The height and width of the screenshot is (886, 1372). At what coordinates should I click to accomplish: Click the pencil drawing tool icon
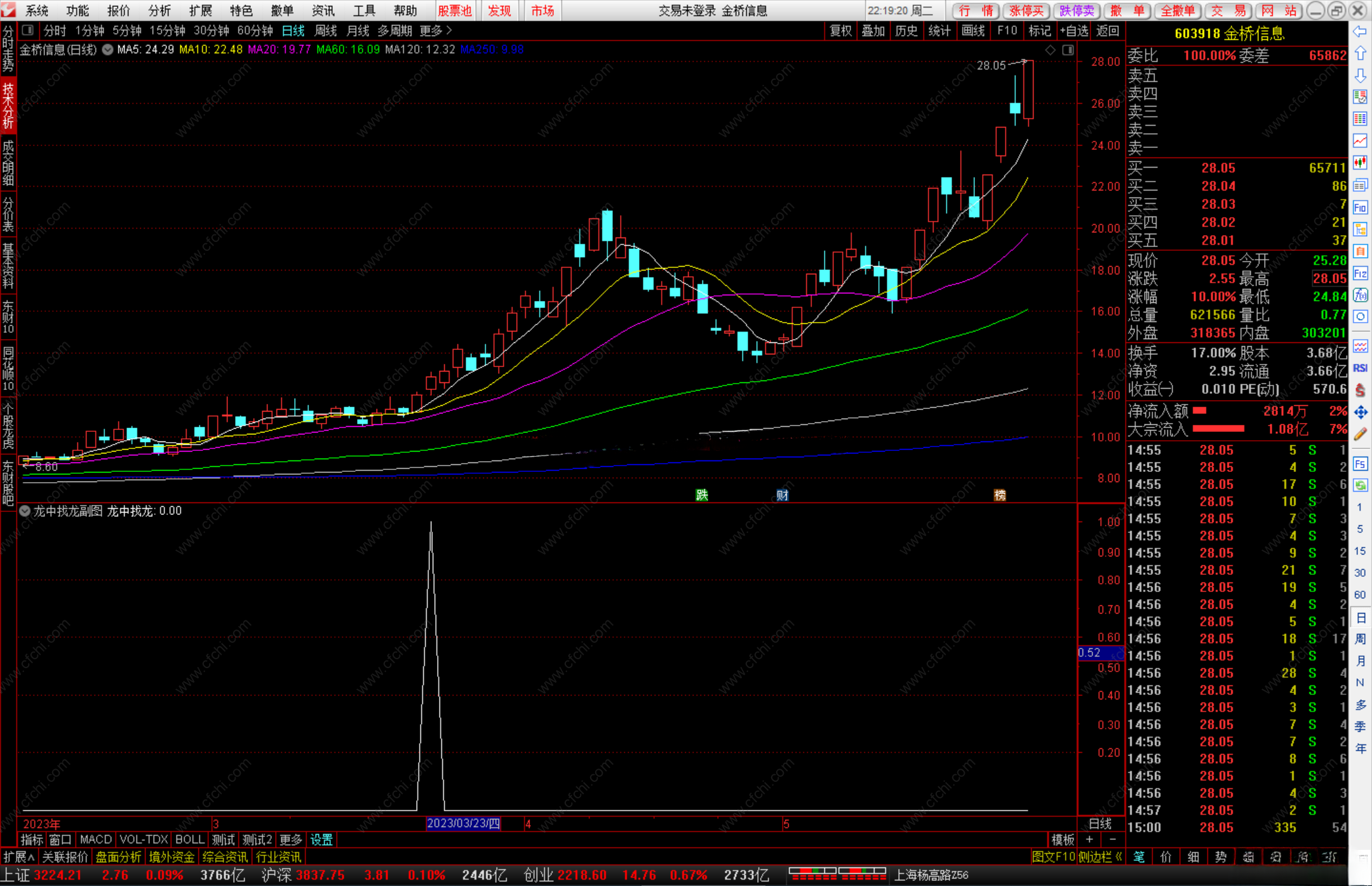pyautogui.click(x=1360, y=434)
